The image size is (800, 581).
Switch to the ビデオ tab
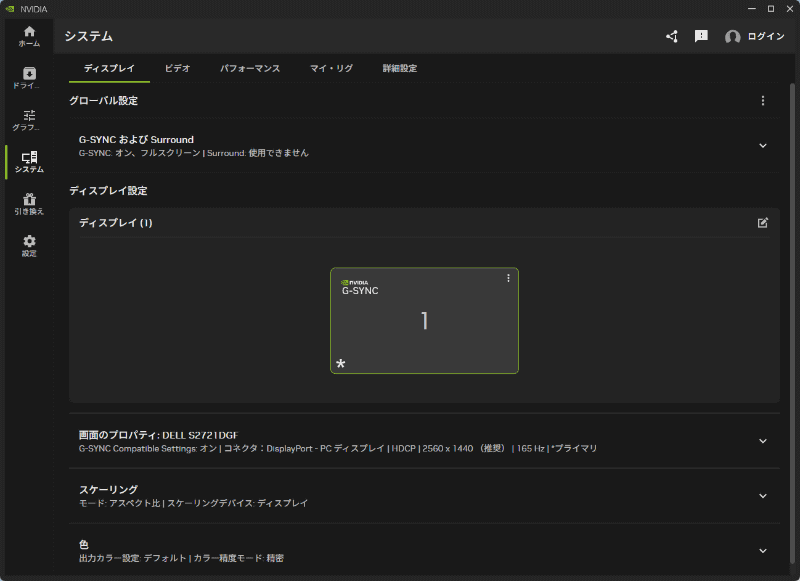(177, 68)
